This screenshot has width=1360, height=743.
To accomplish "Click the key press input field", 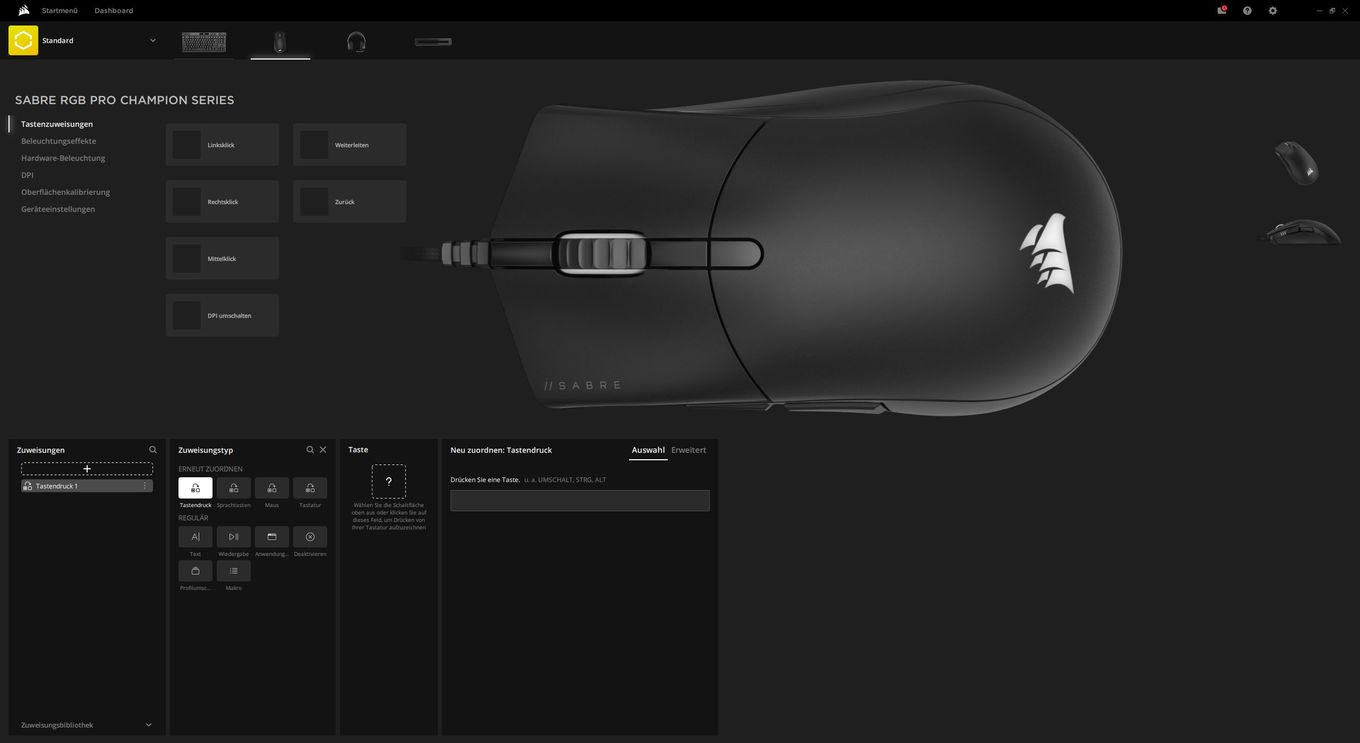I will (580, 500).
